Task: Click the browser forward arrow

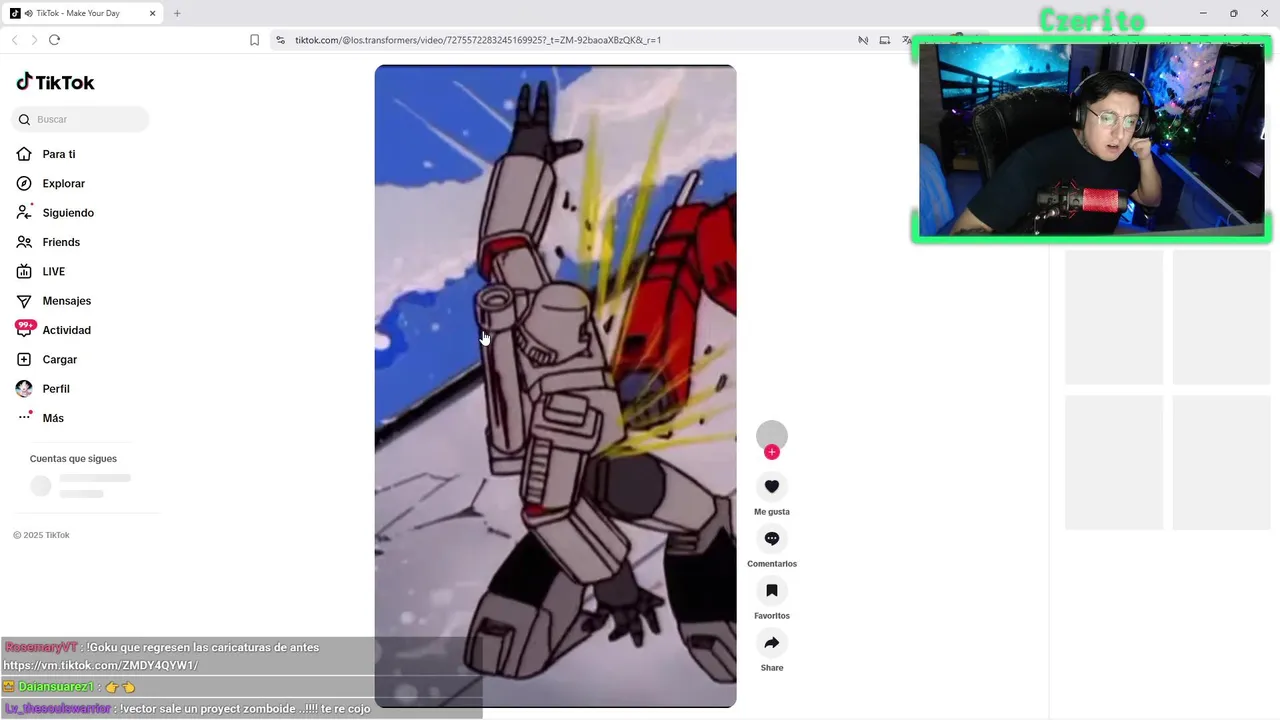Action: [x=34, y=40]
